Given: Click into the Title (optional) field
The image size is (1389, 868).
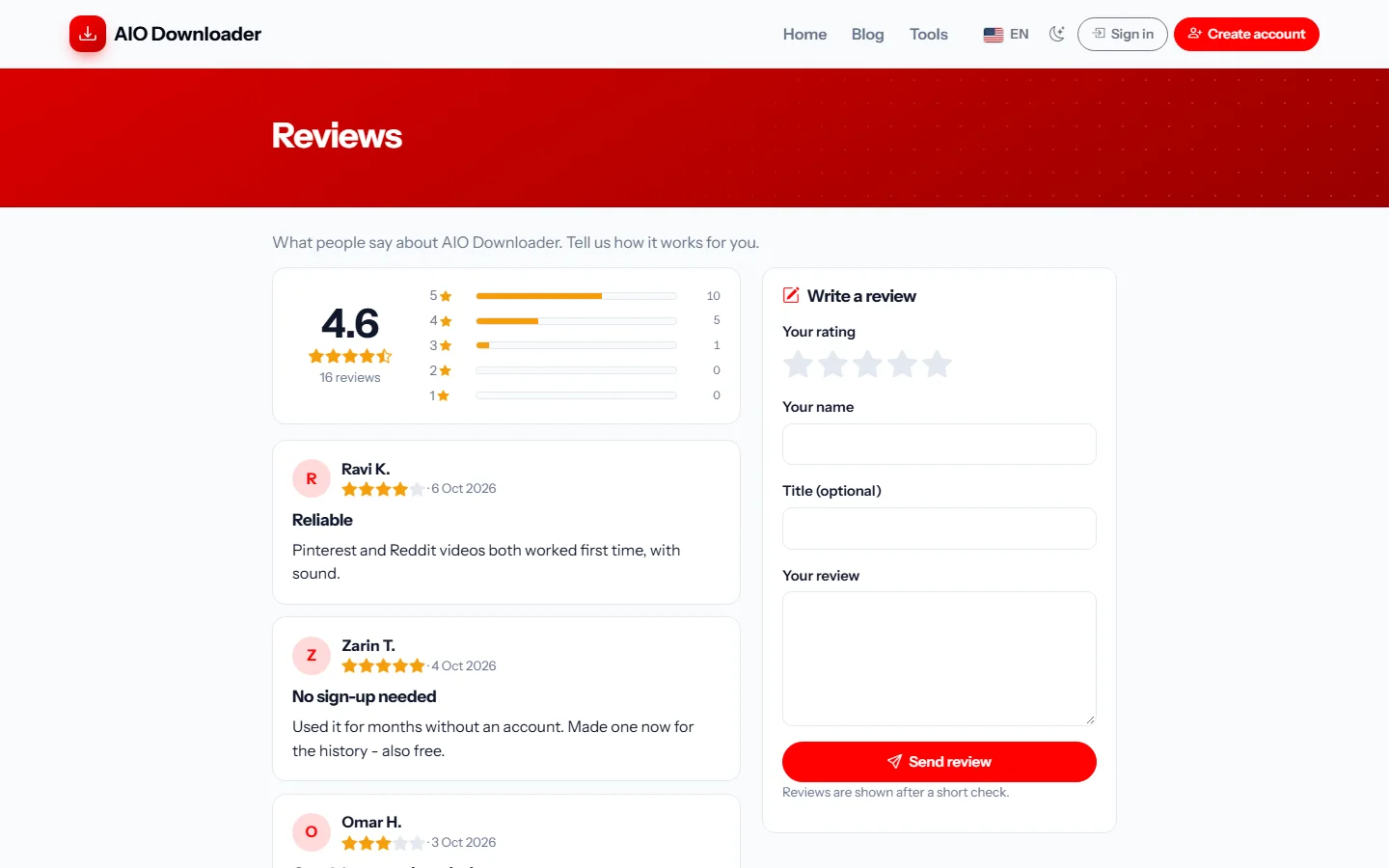Looking at the screenshot, I should point(940,529).
